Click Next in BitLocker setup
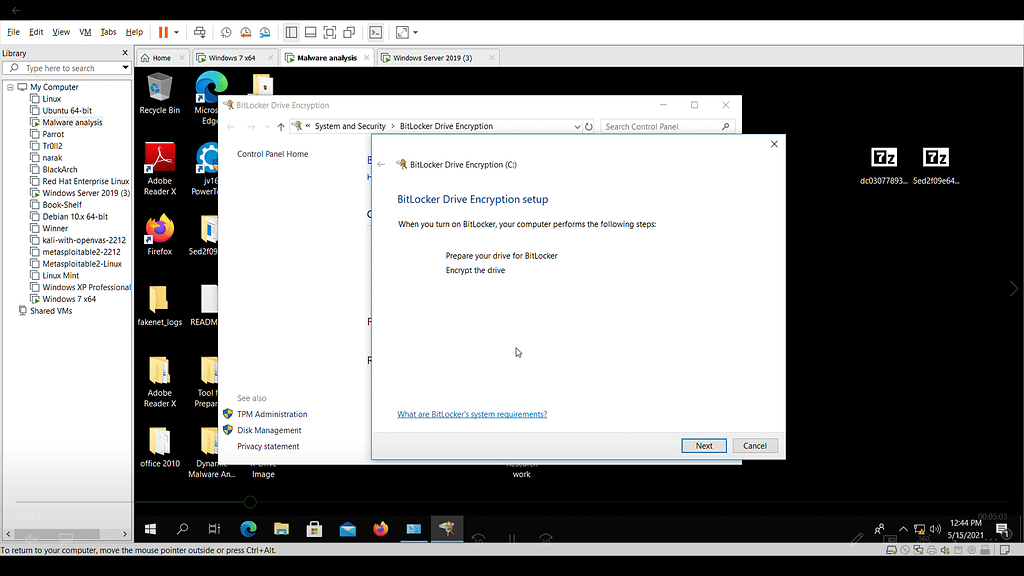 704,446
